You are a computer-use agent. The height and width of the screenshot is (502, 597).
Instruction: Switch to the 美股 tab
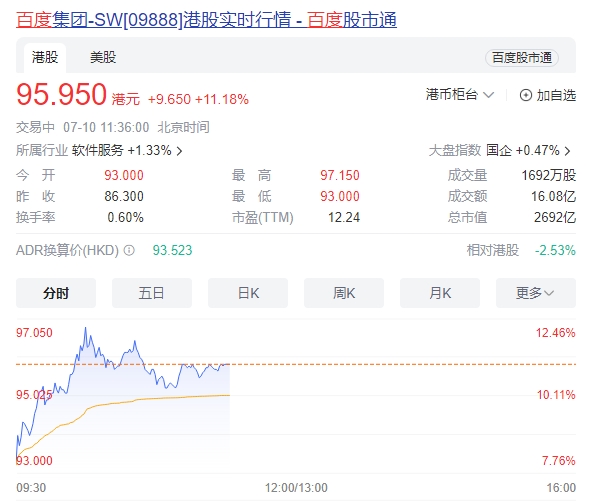[x=103, y=58]
